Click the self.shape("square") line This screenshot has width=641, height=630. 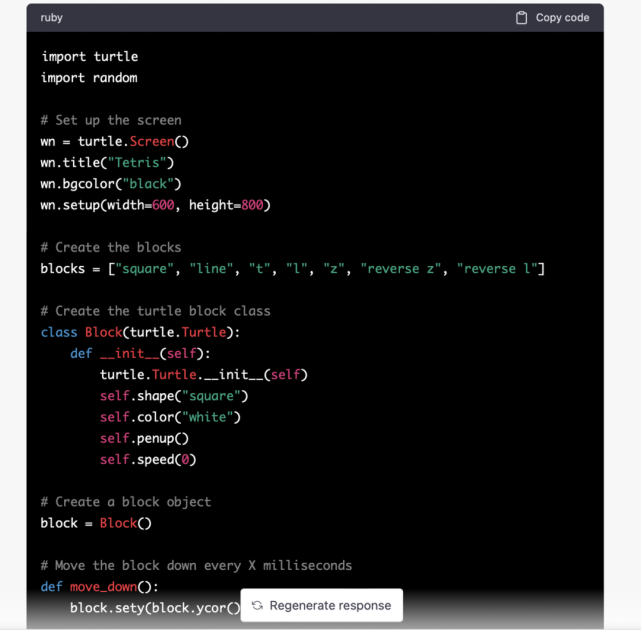pyautogui.click(x=174, y=396)
